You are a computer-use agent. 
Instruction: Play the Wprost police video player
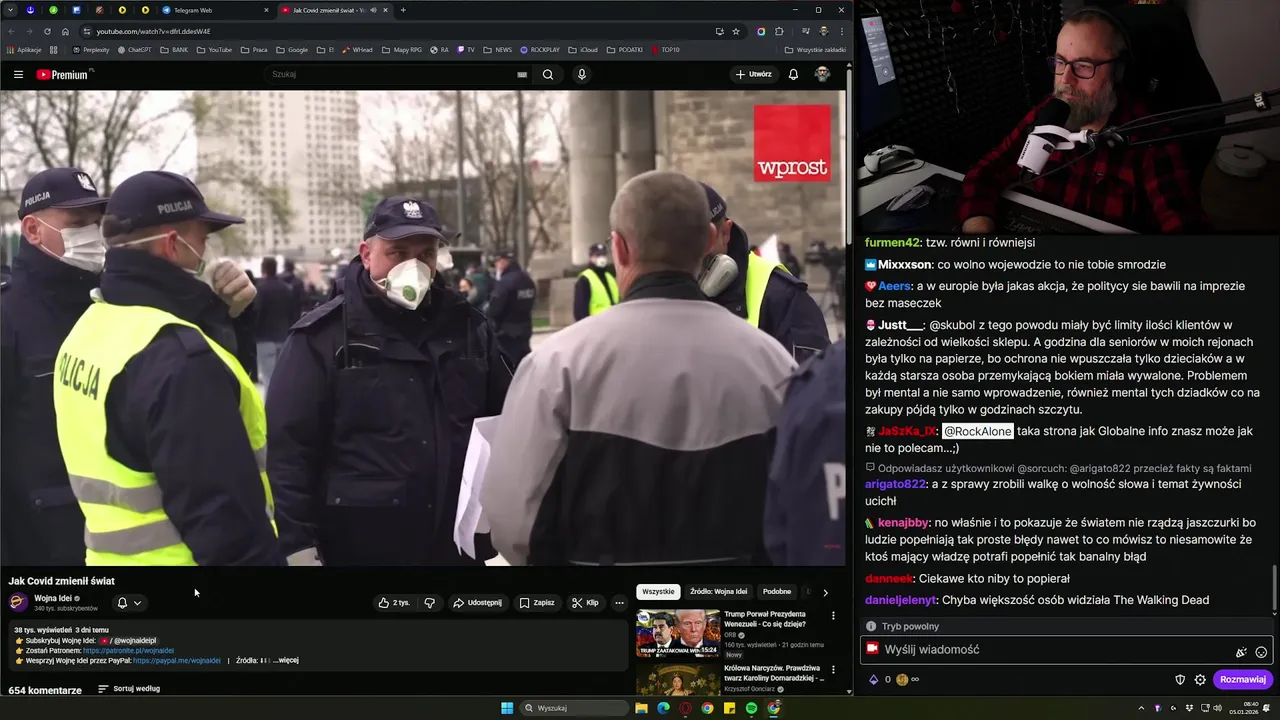coord(423,328)
